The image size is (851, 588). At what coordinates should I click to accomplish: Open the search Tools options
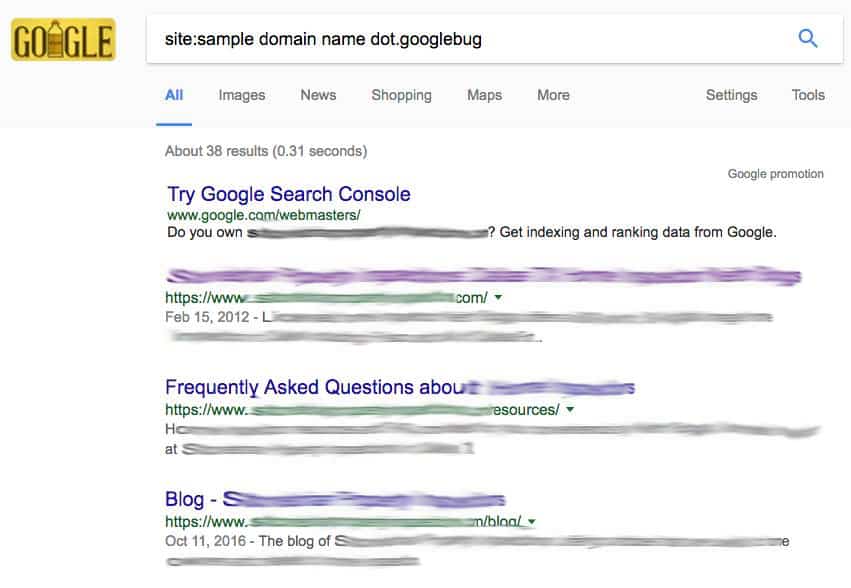coord(808,95)
